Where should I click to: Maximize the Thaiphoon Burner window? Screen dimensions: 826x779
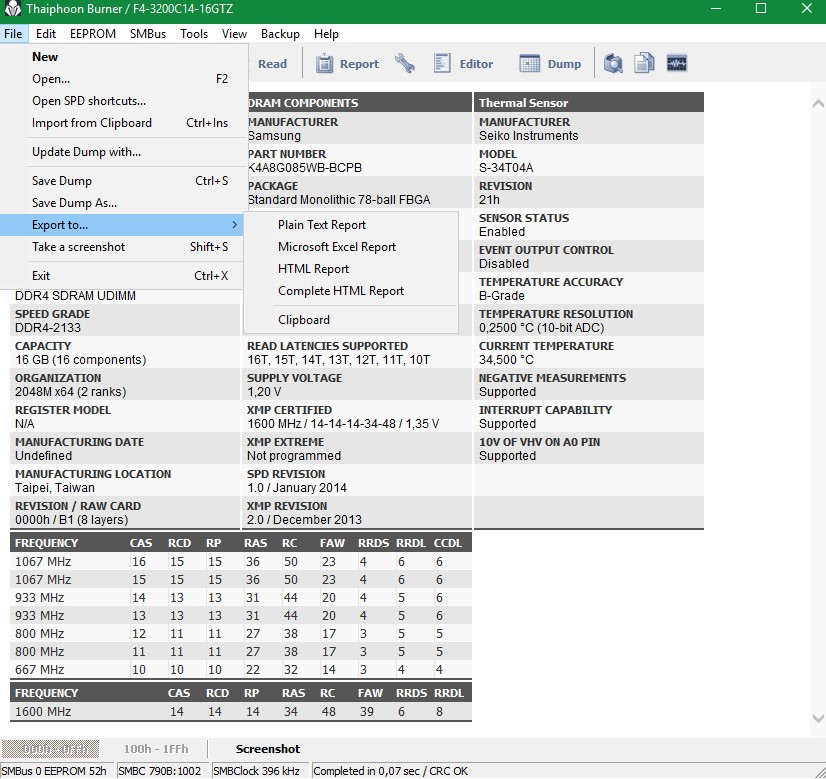(x=761, y=8)
